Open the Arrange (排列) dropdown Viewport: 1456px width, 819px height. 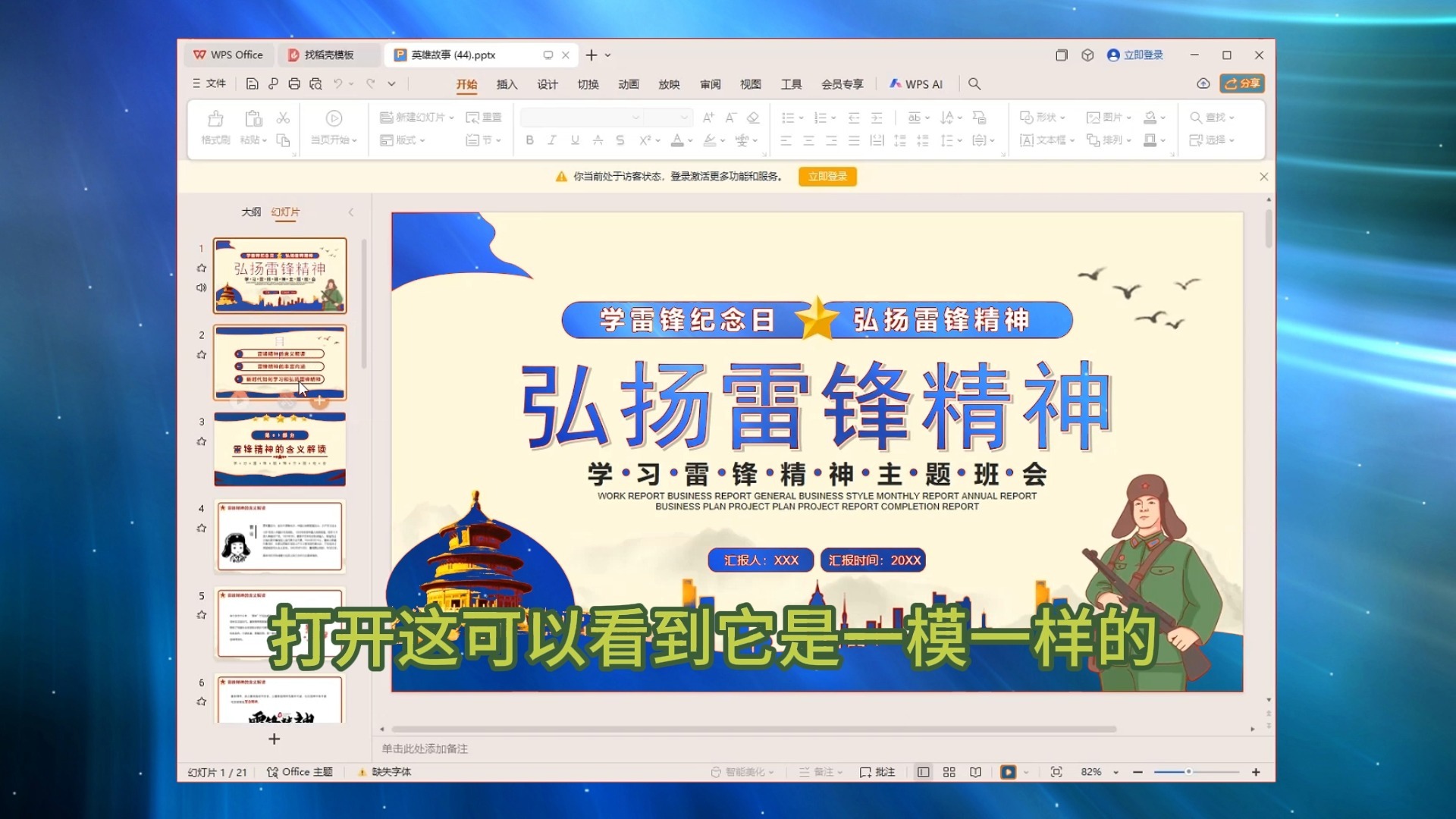(x=1109, y=140)
